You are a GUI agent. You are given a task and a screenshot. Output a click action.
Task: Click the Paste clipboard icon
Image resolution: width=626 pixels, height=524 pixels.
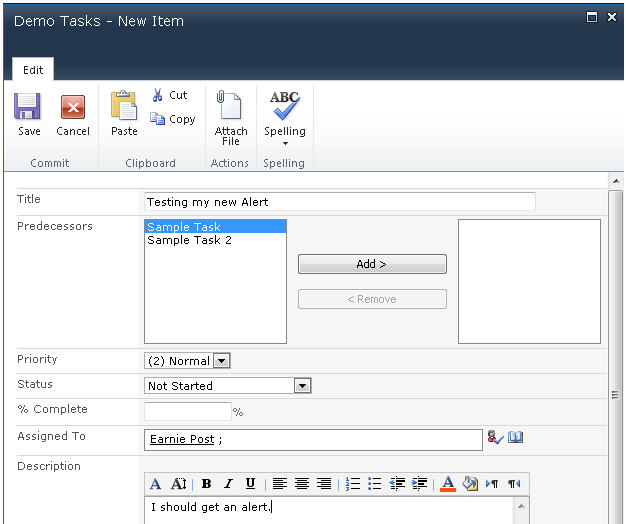coord(124,106)
